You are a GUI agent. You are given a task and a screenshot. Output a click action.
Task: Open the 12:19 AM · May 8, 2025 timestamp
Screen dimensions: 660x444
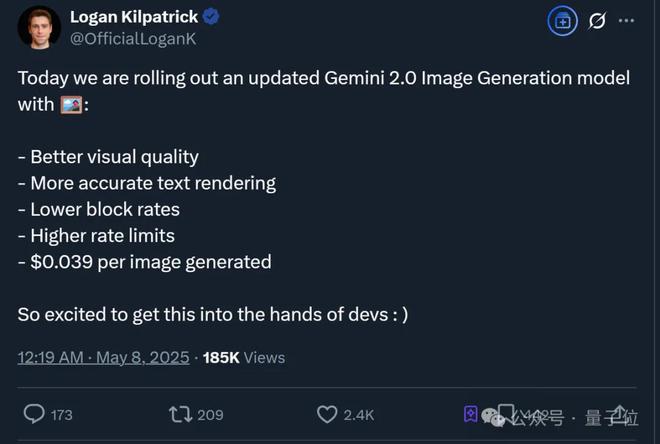(103, 357)
